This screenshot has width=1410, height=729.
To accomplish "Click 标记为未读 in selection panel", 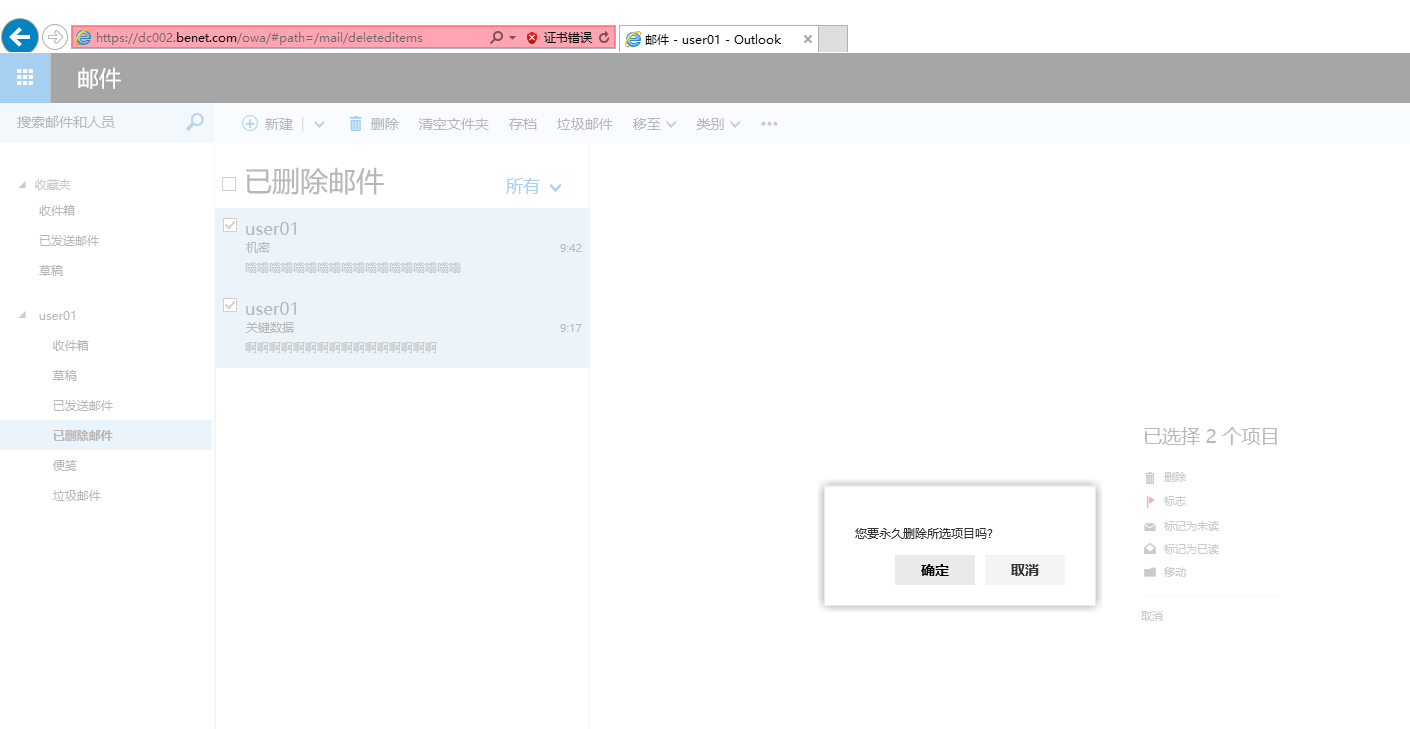I will [1191, 526].
